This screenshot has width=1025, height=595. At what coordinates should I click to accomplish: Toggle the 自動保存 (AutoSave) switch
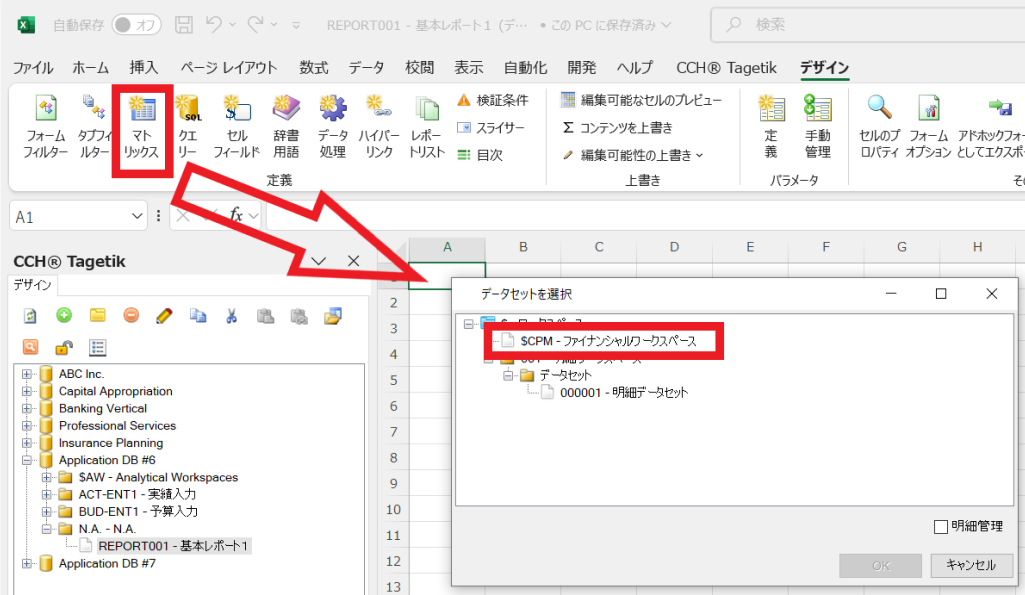coord(136,24)
